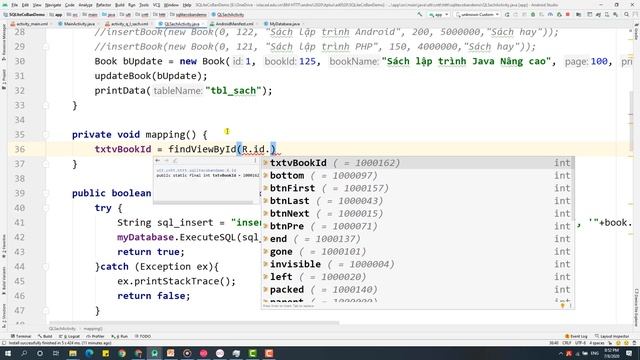This screenshot has height=360, width=640.
Task: Open the Layout Inspector panel
Action: tap(611, 336)
